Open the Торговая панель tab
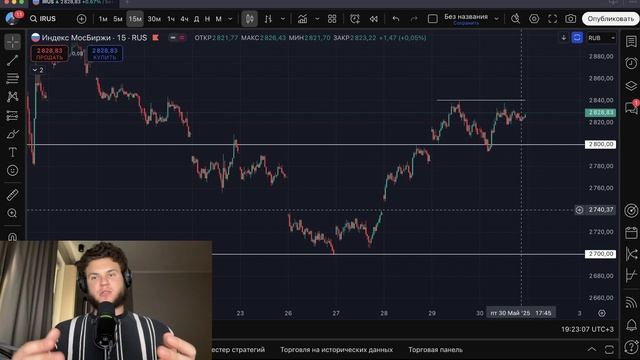 pyautogui.click(x=436, y=350)
